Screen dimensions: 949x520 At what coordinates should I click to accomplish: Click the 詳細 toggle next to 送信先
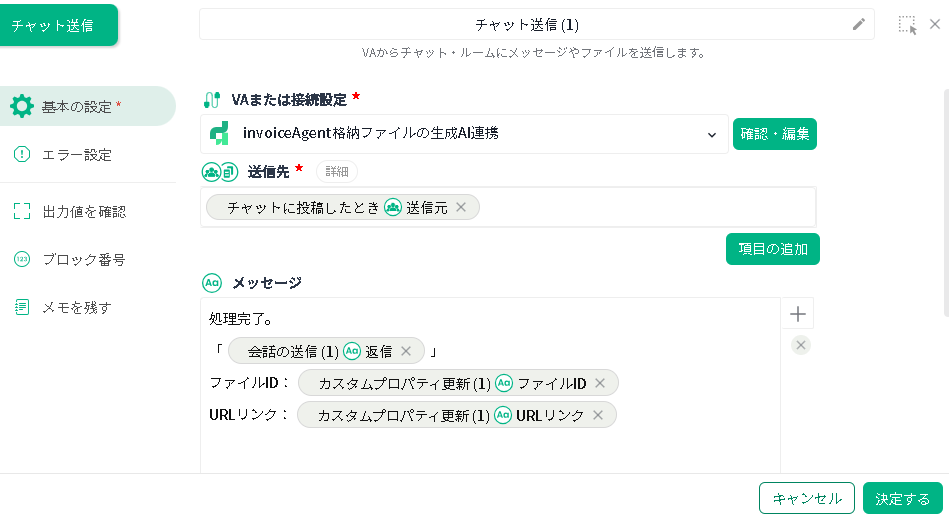point(337,172)
